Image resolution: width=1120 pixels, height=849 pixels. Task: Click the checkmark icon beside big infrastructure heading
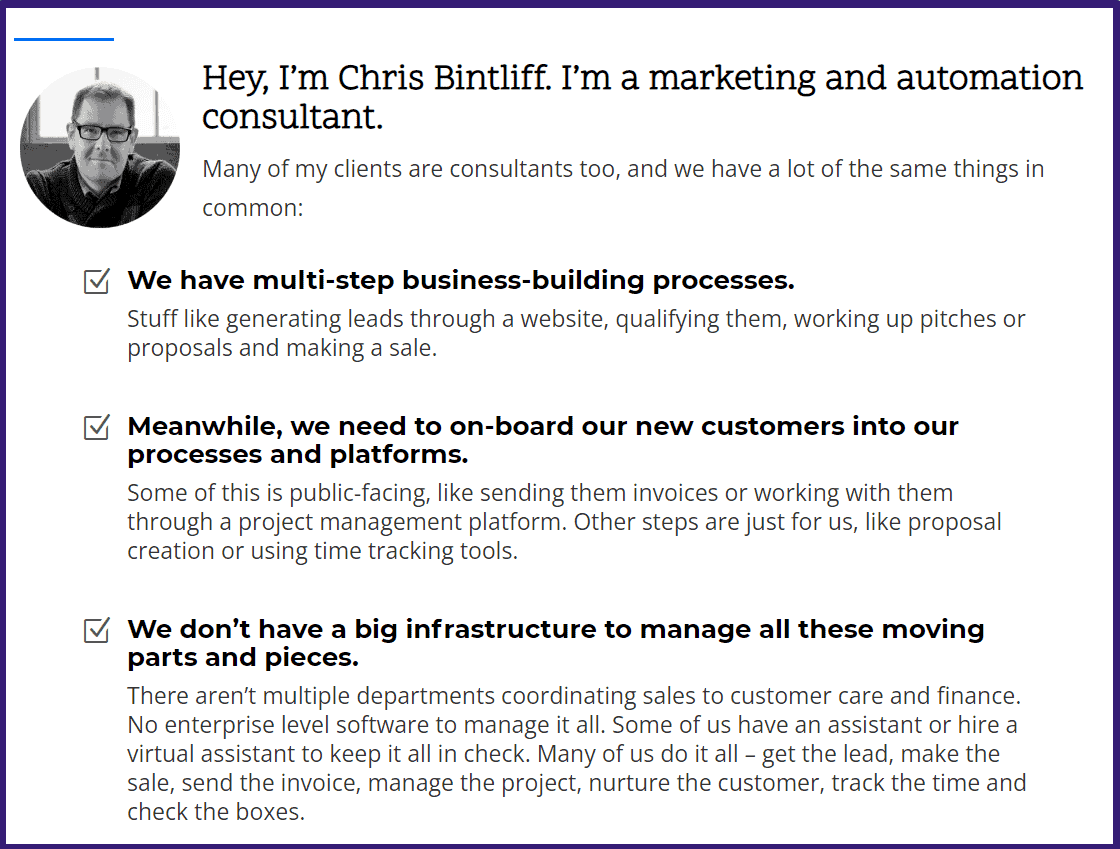click(96, 630)
